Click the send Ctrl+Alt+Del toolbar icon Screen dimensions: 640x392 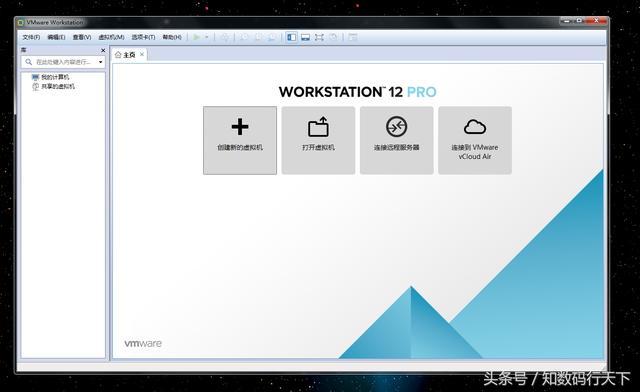point(225,37)
